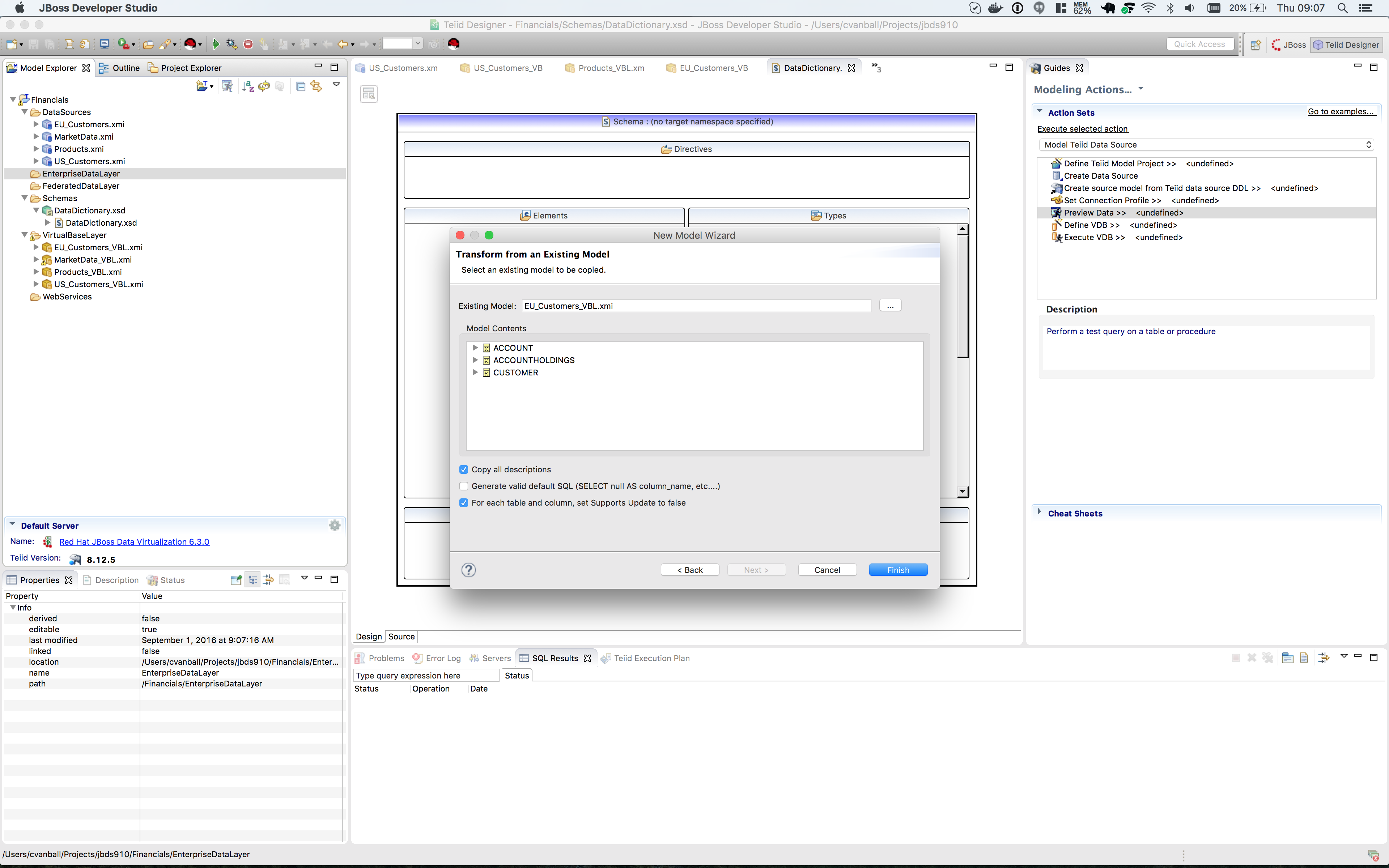Click the Open Perspective icon near JBoss
Image resolution: width=1389 pixels, height=868 pixels.
(1255, 45)
